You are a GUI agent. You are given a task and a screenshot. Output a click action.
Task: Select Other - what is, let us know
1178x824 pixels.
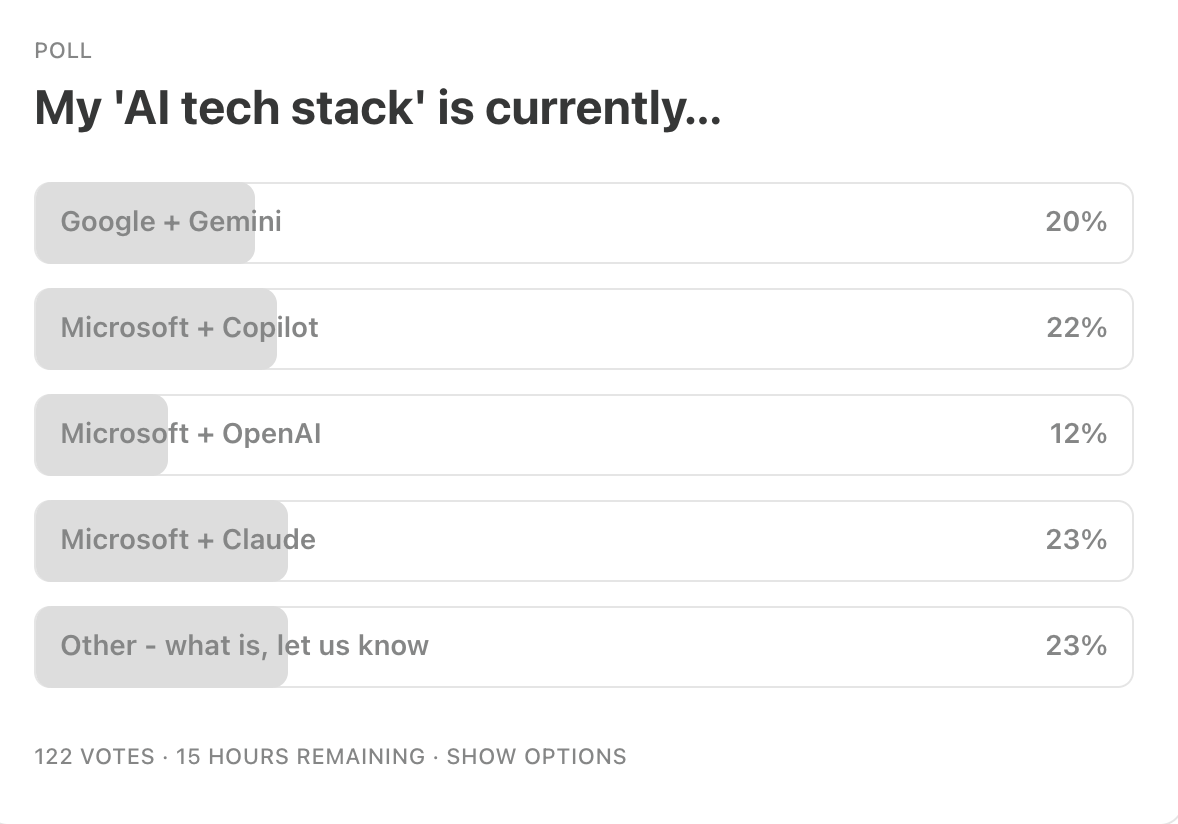(584, 647)
